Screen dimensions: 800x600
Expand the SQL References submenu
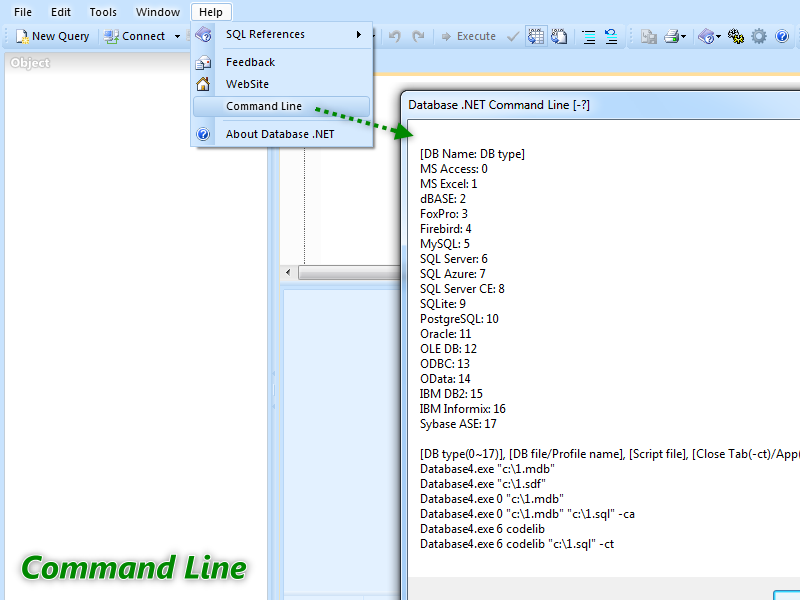pyautogui.click(x=282, y=34)
